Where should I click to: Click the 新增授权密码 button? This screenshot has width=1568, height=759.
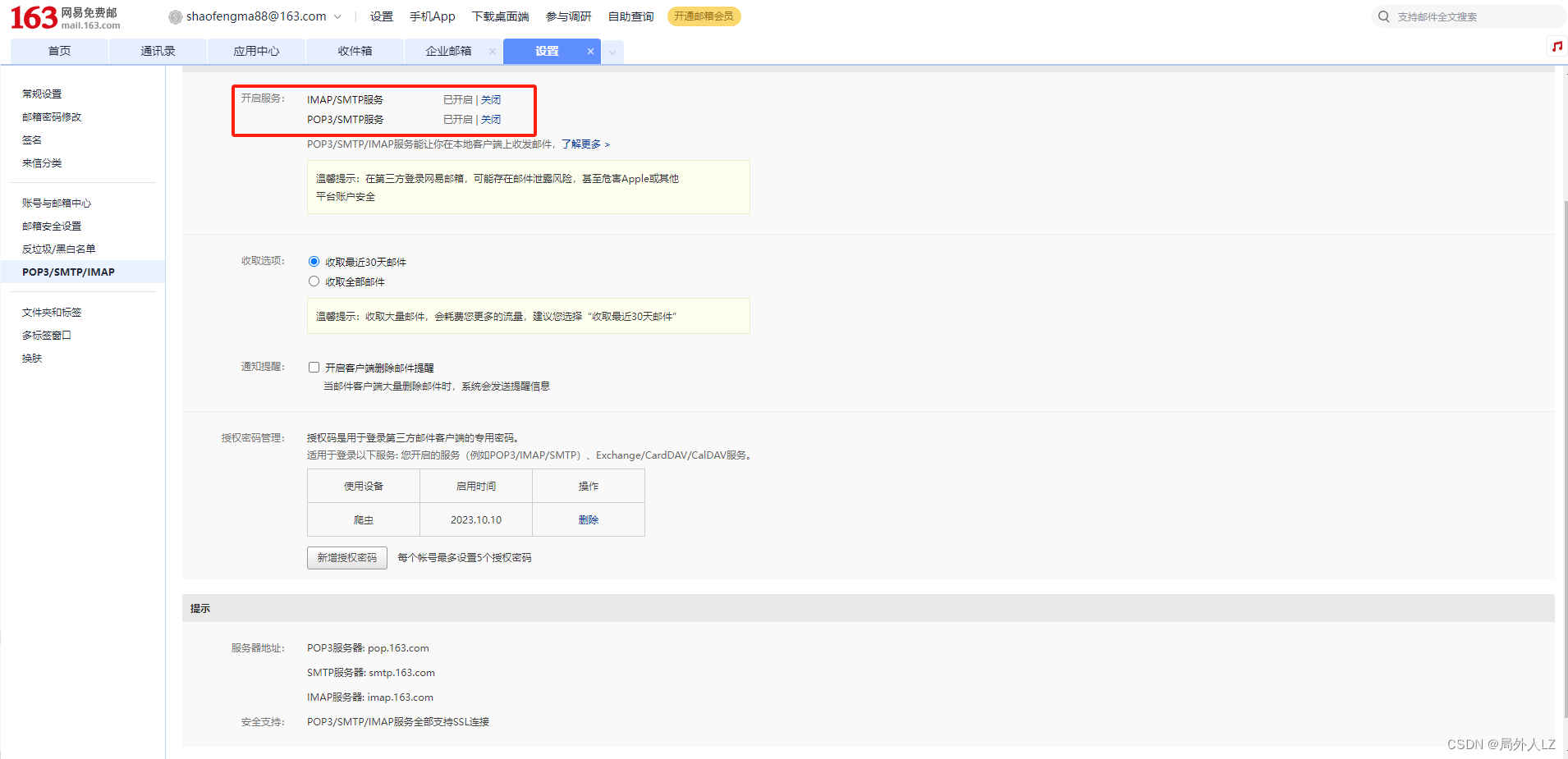(x=346, y=557)
